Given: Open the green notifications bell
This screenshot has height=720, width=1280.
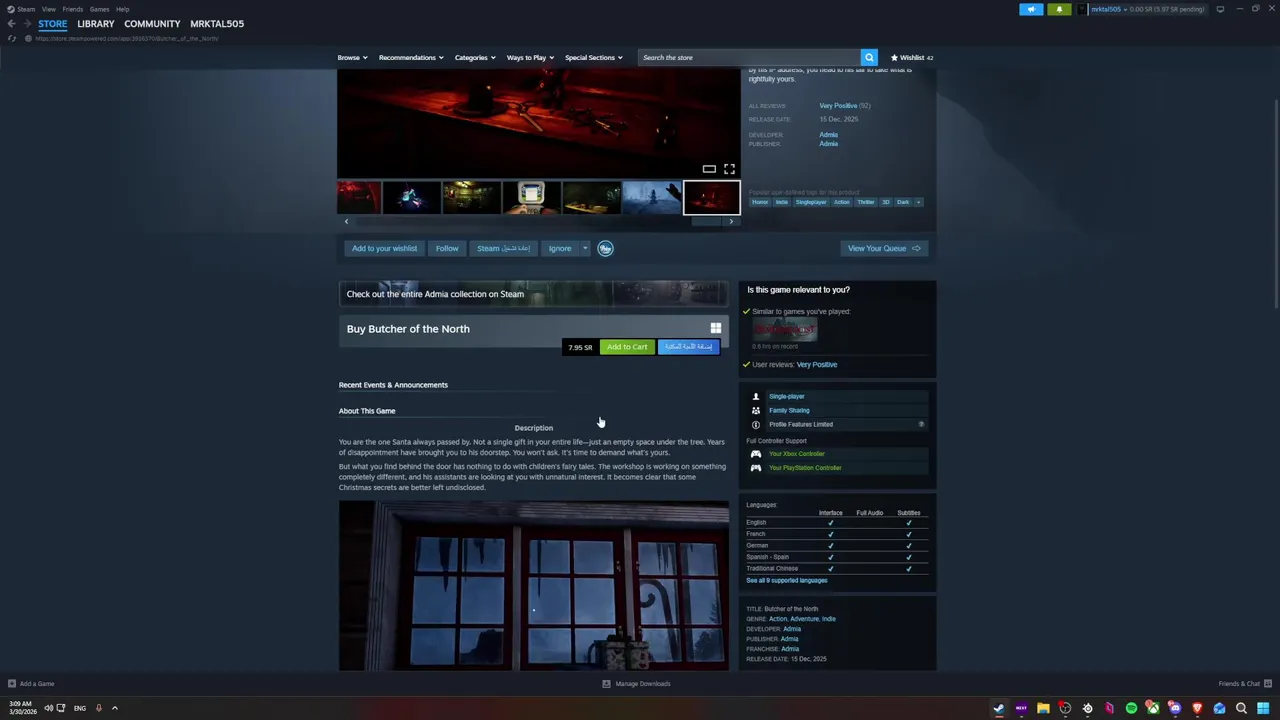Looking at the screenshot, I should 1059,9.
